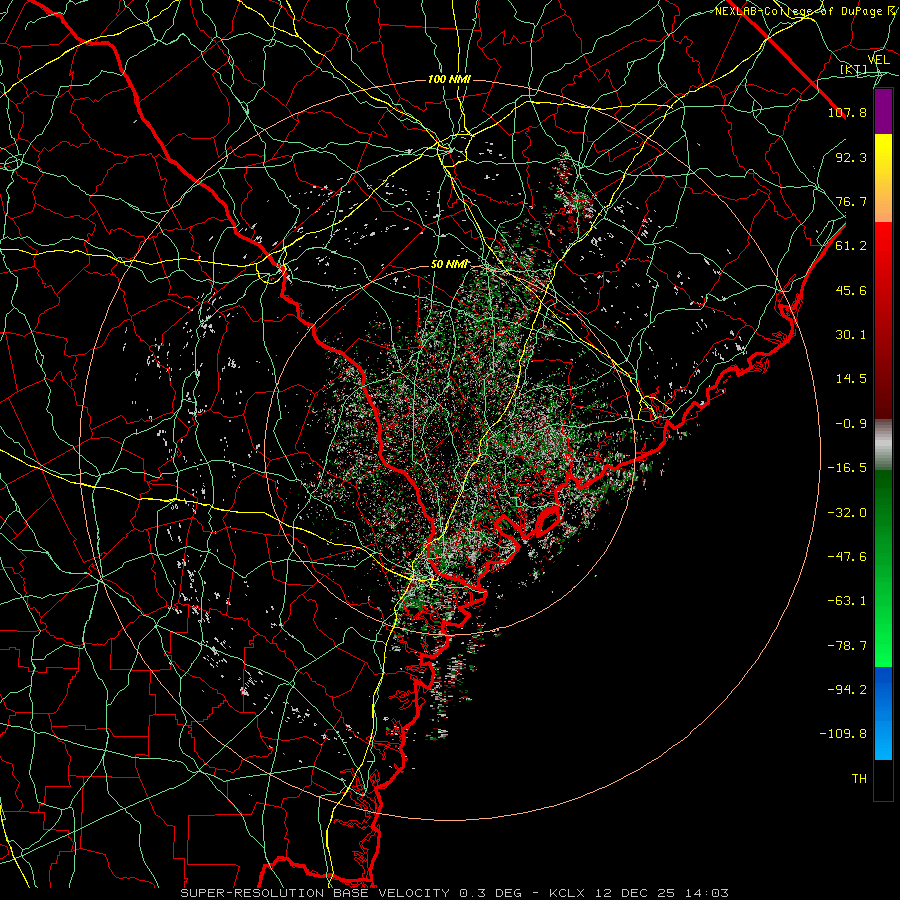Viewport: 900px width, 900px height.
Task: Select the black TH segment of the color bar
Action: pos(883,780)
